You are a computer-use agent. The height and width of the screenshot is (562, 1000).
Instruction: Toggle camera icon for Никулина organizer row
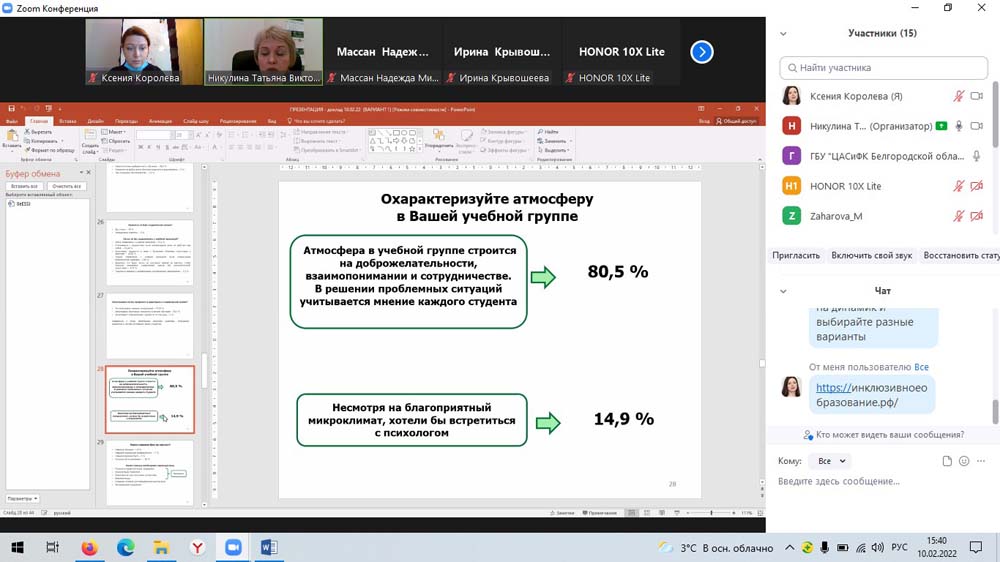pyautogui.click(x=976, y=126)
